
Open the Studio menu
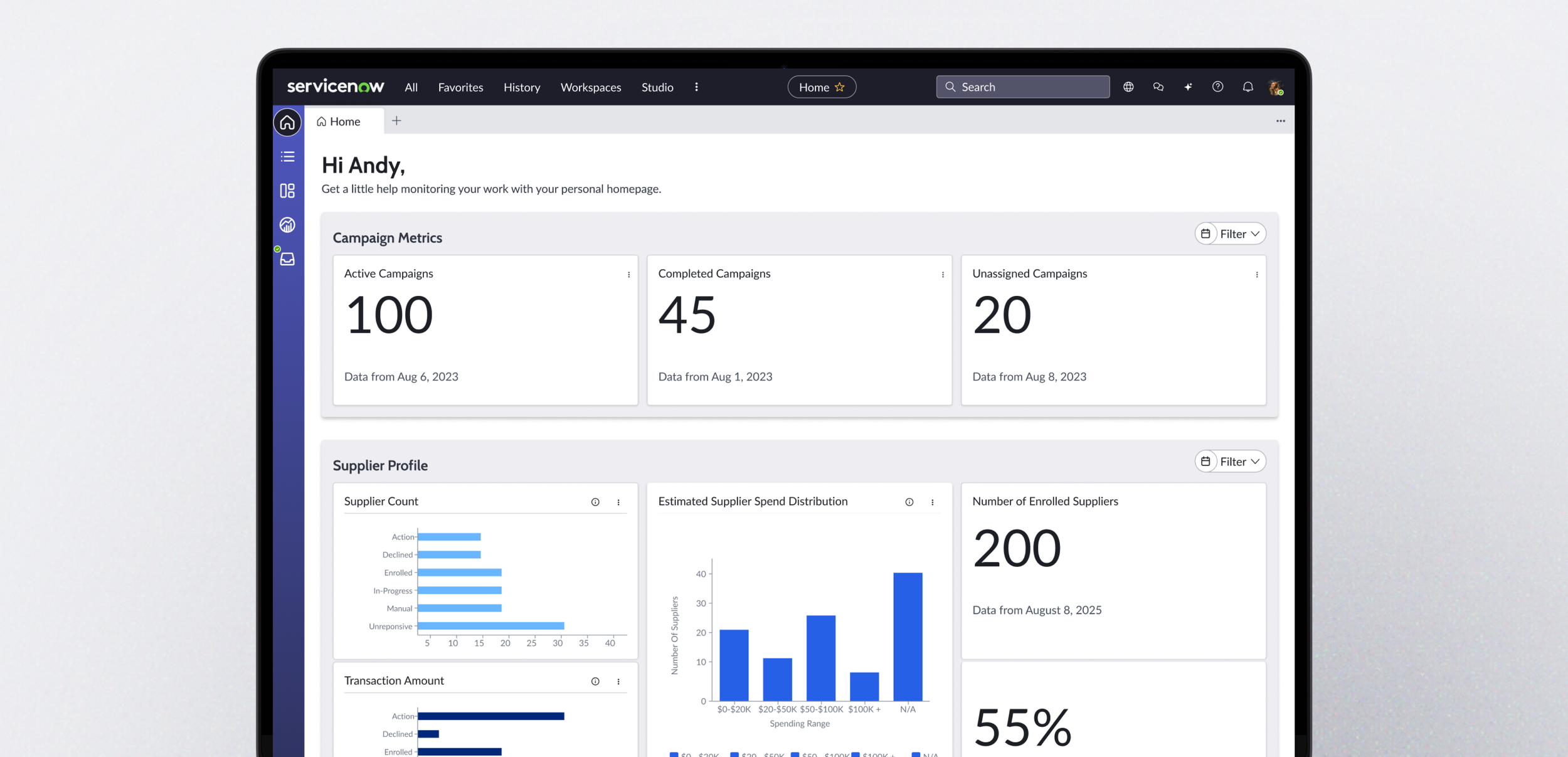657,87
